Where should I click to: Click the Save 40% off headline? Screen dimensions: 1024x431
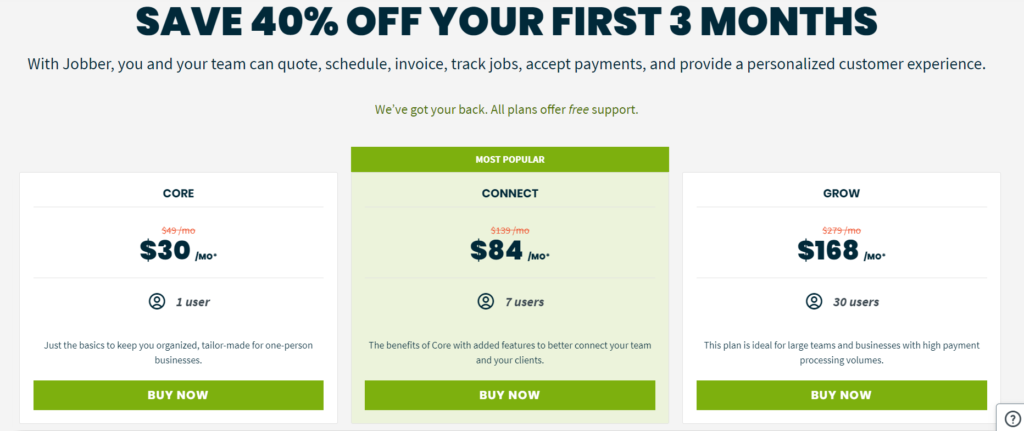[506, 22]
